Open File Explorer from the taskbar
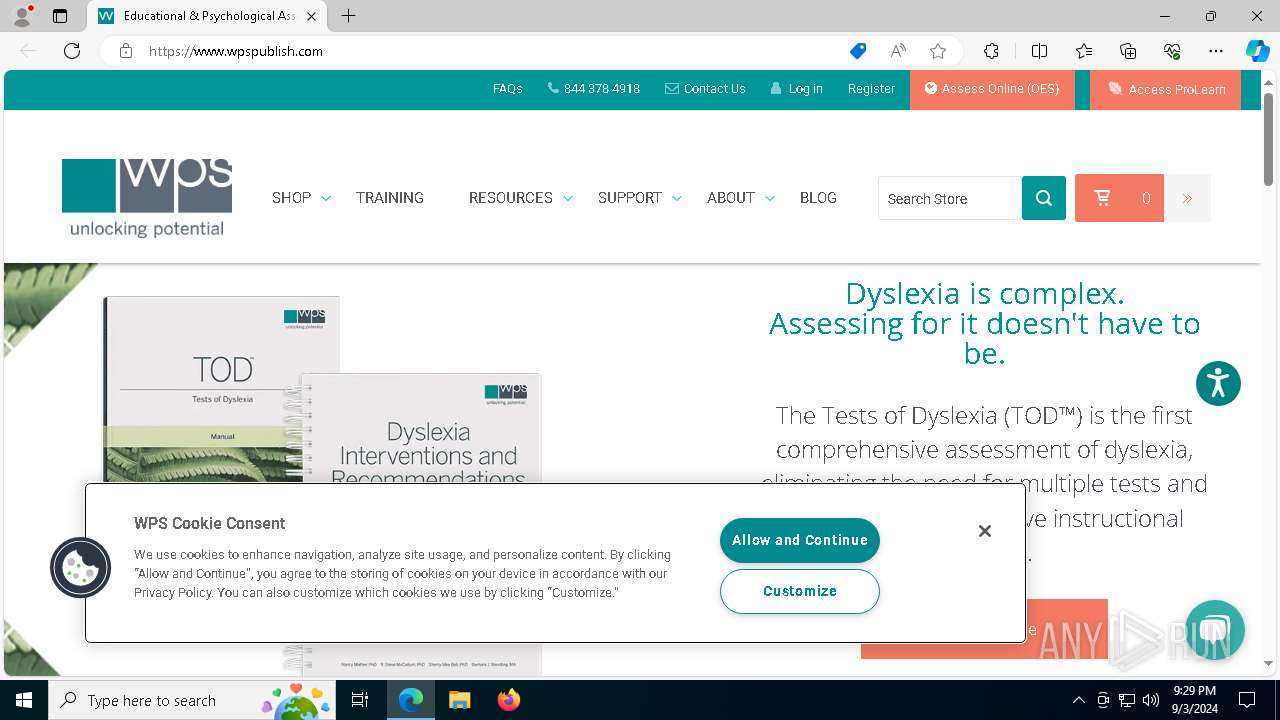 pyautogui.click(x=459, y=700)
